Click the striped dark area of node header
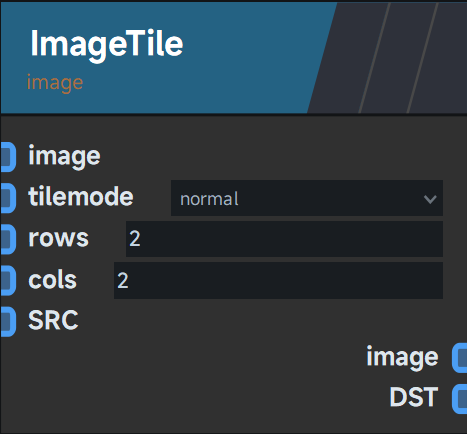 coord(388,57)
